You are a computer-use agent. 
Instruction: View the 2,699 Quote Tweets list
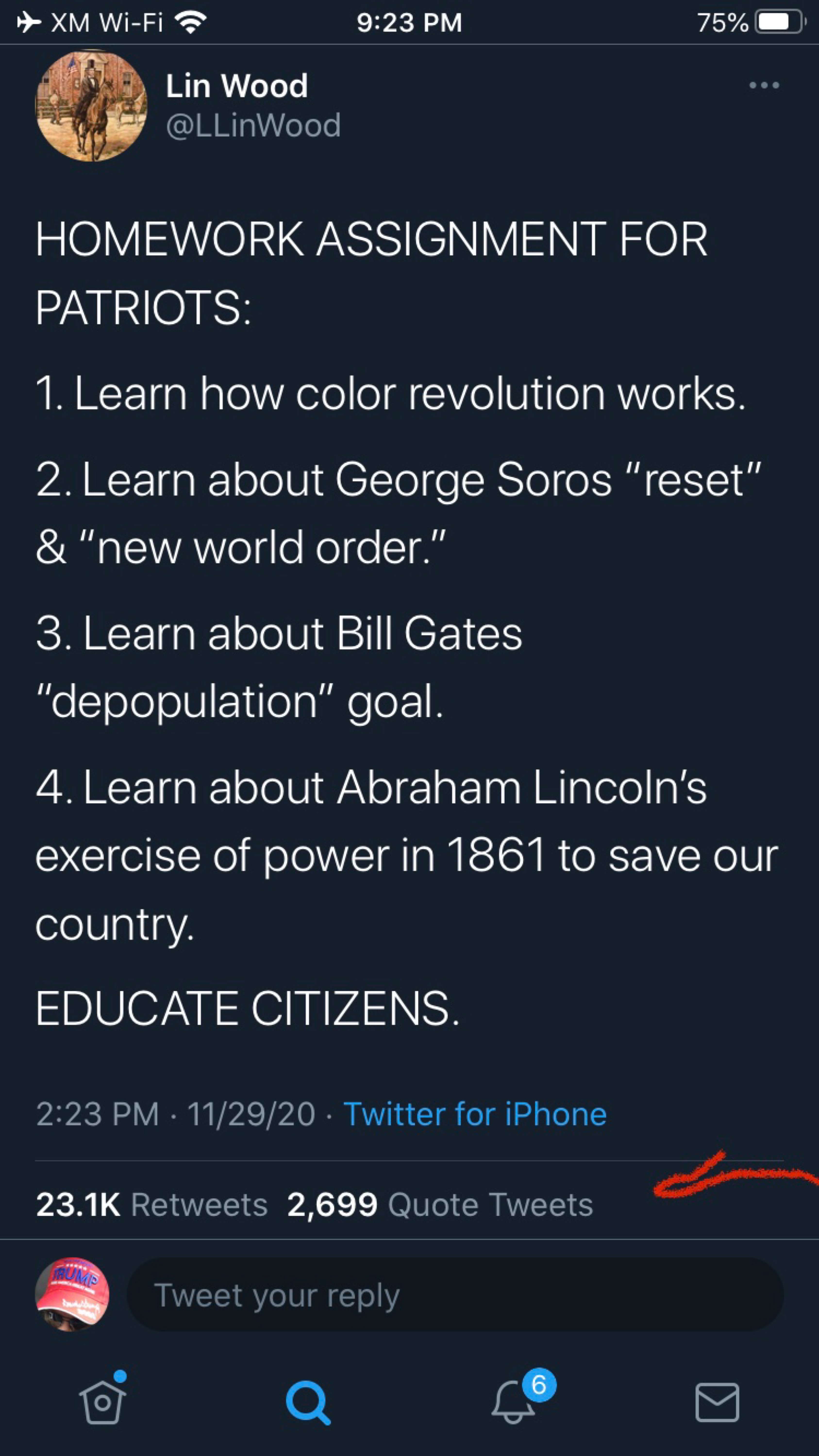(440, 1205)
